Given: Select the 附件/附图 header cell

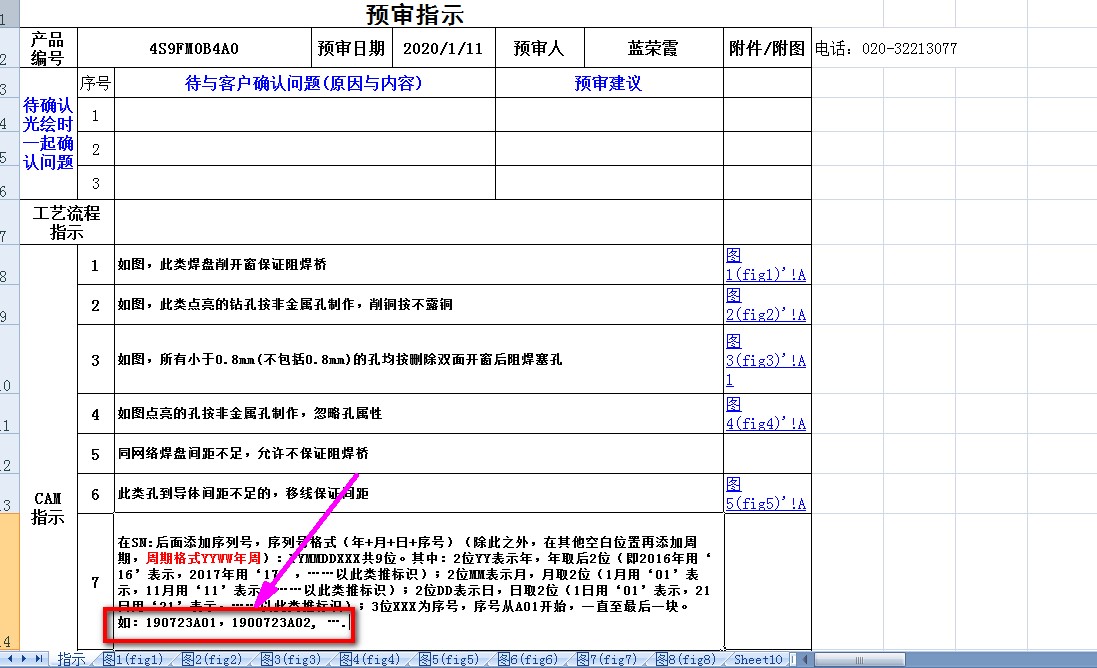Looking at the screenshot, I should click(767, 48).
